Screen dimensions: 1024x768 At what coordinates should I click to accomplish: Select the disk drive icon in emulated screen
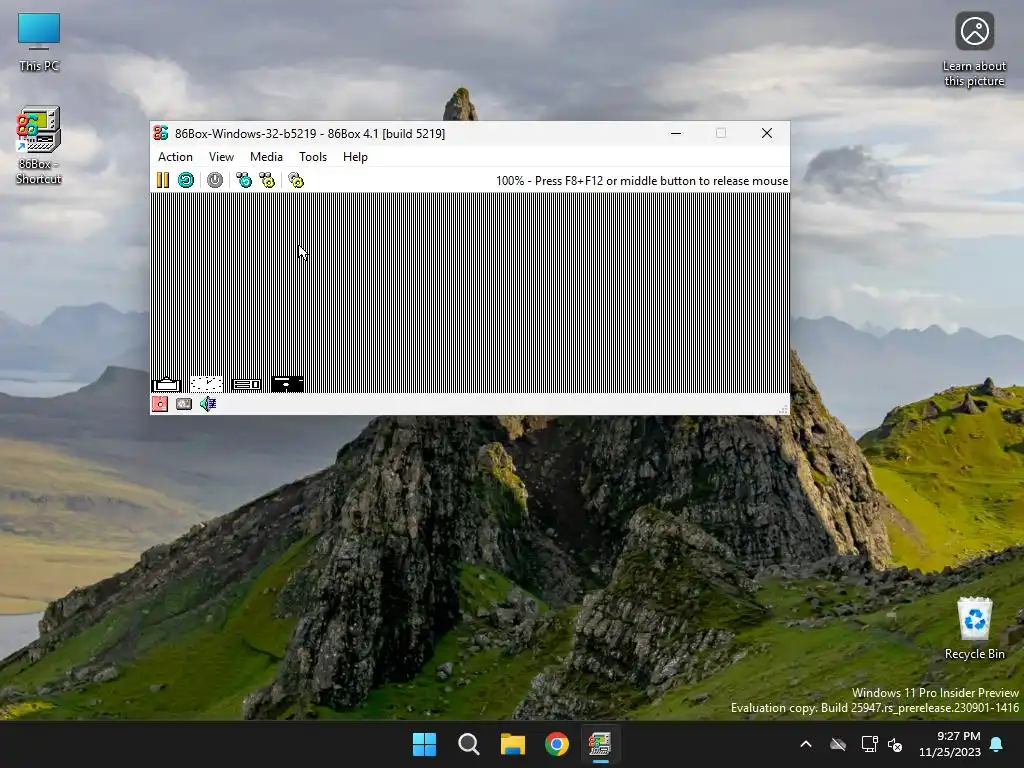tap(246, 385)
